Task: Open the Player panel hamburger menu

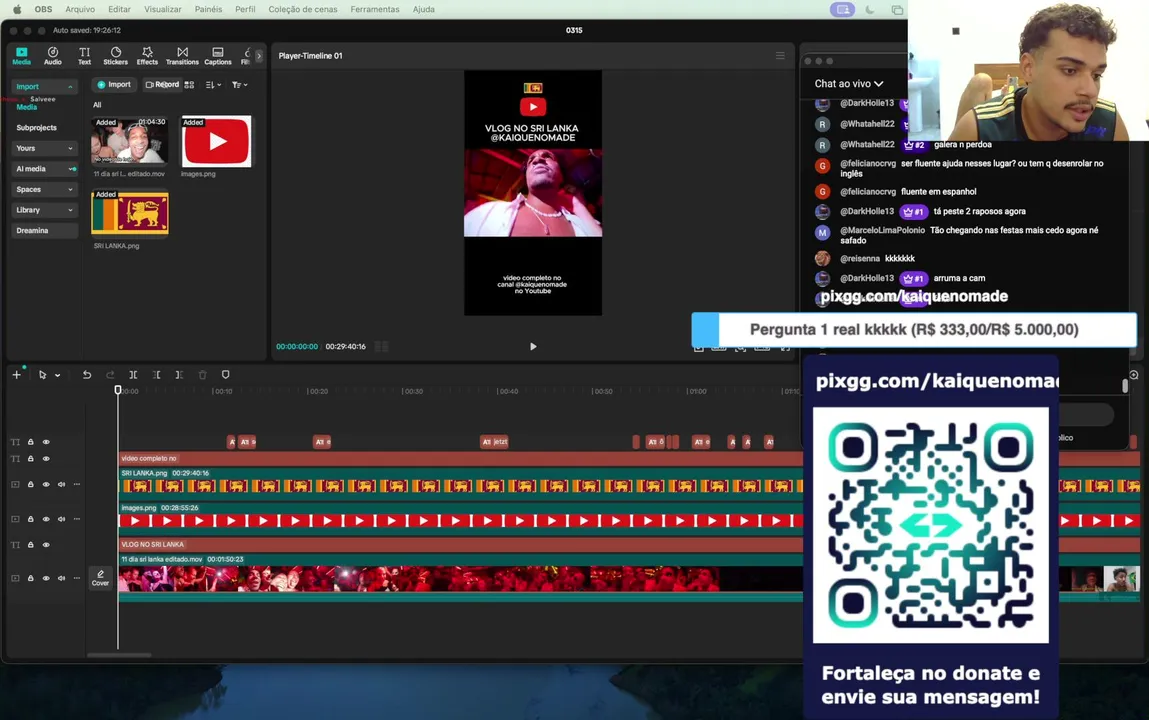Action: coord(780,56)
